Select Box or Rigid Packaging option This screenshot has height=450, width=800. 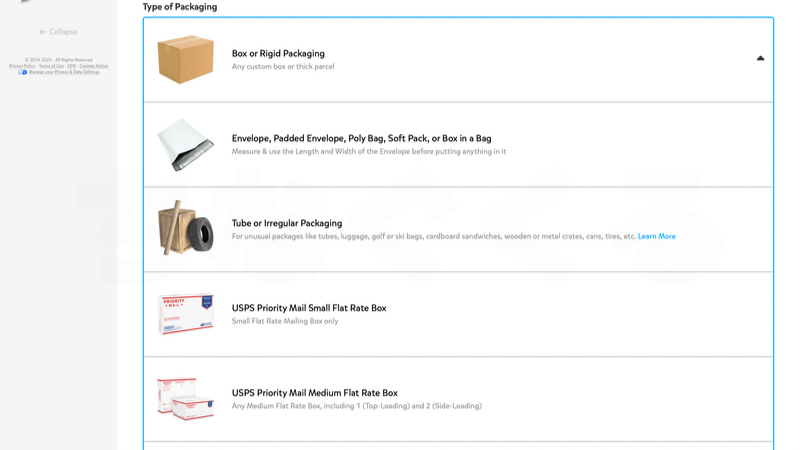(458, 60)
